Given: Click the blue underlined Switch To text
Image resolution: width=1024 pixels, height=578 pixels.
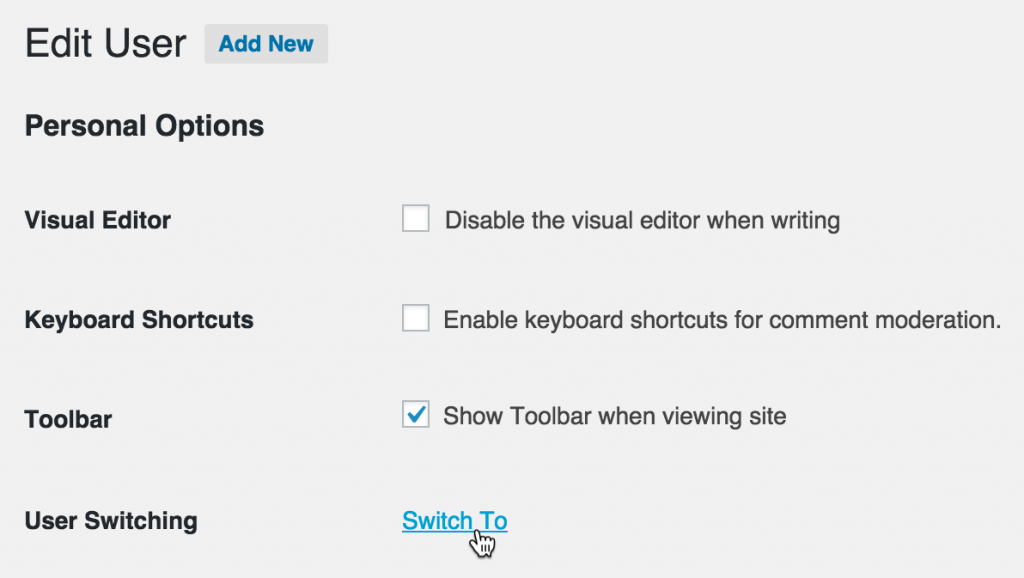Looking at the screenshot, I should [454, 520].
